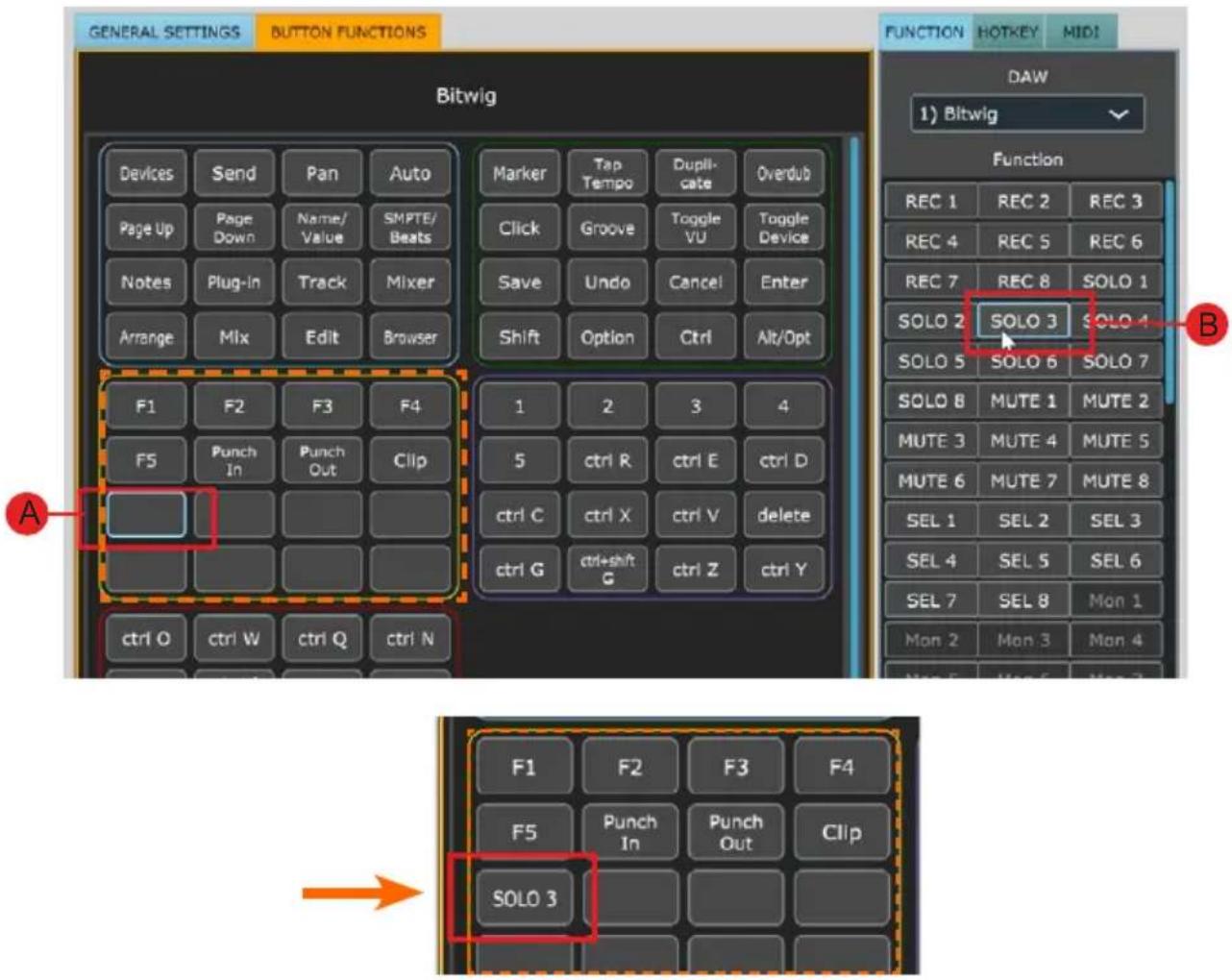The width and height of the screenshot is (1232, 980).
Task: Choose the Pan button
Action: click(x=322, y=173)
